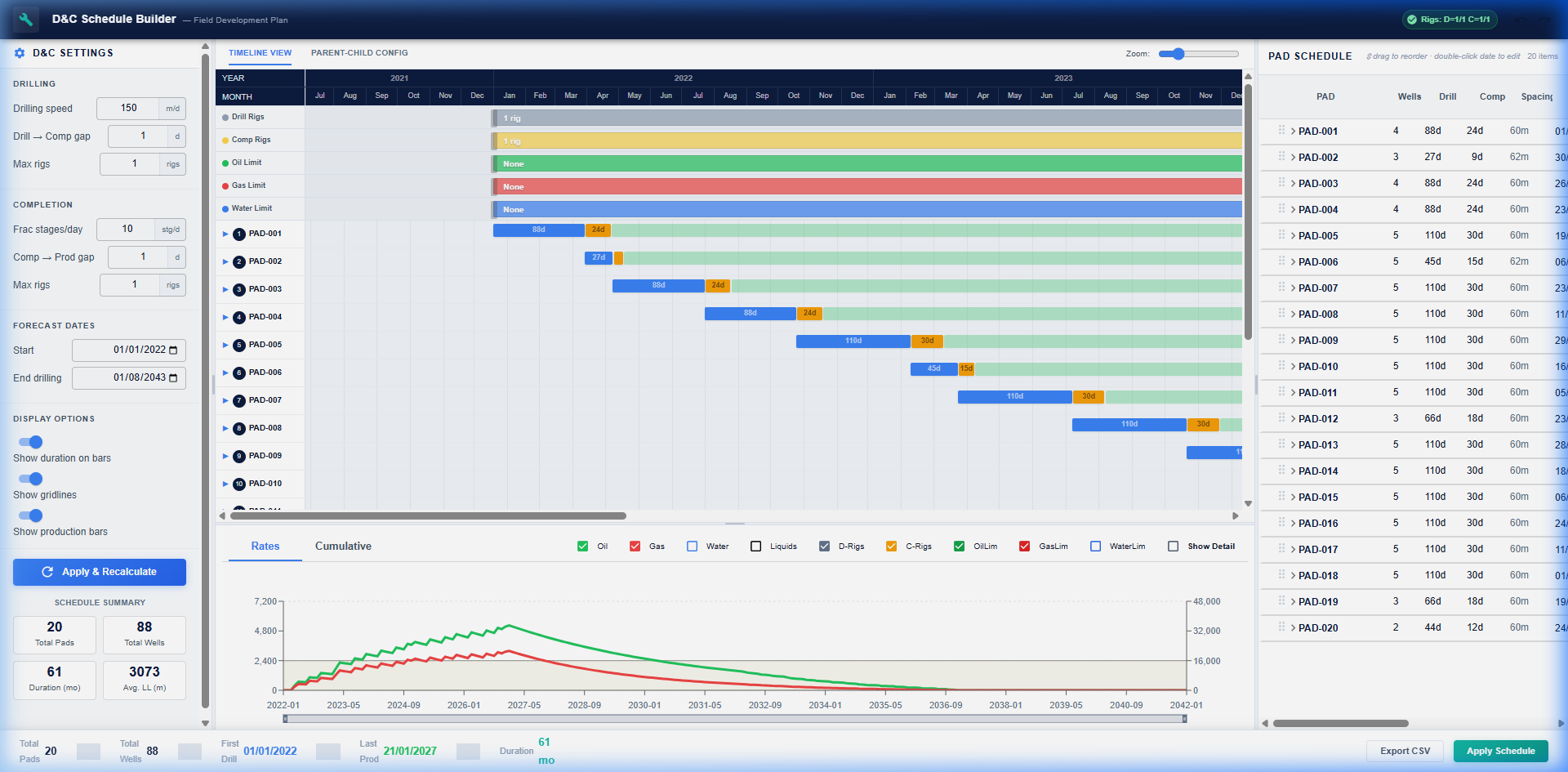This screenshot has width=1568, height=772.
Task: Expand PAD-007 row in Pad Schedule
Action: pos(1294,288)
